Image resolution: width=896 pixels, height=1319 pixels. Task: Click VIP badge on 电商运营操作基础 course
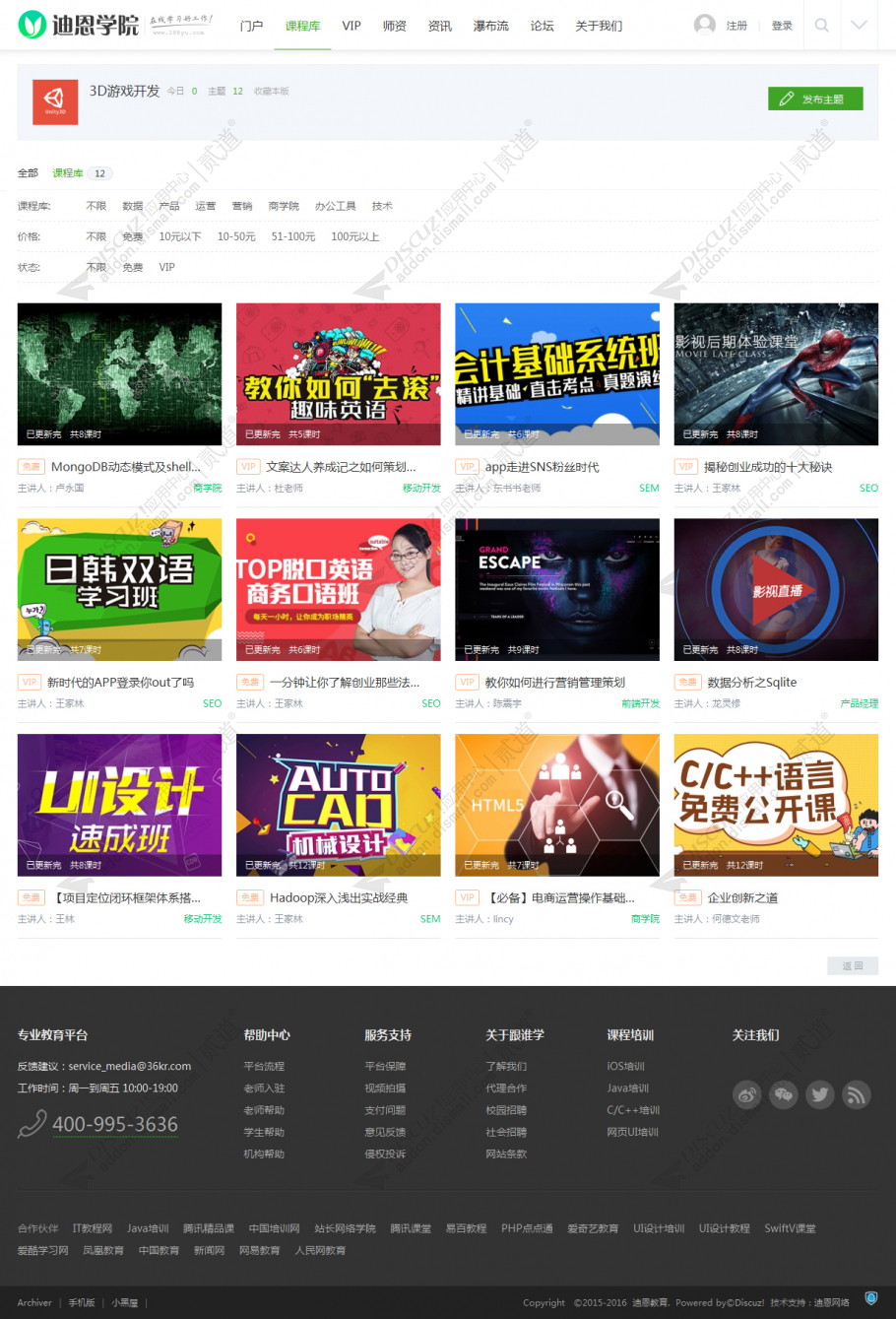pos(467,897)
